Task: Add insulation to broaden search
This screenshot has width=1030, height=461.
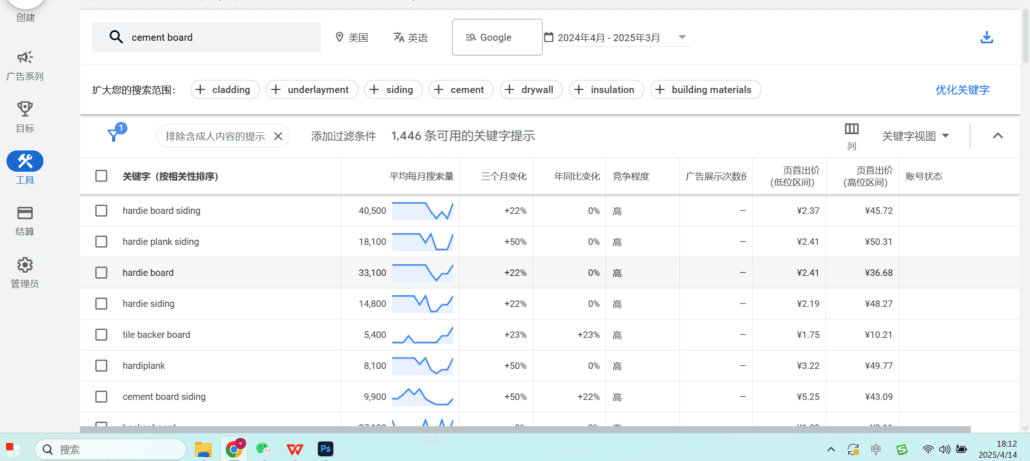Action: click(x=606, y=90)
